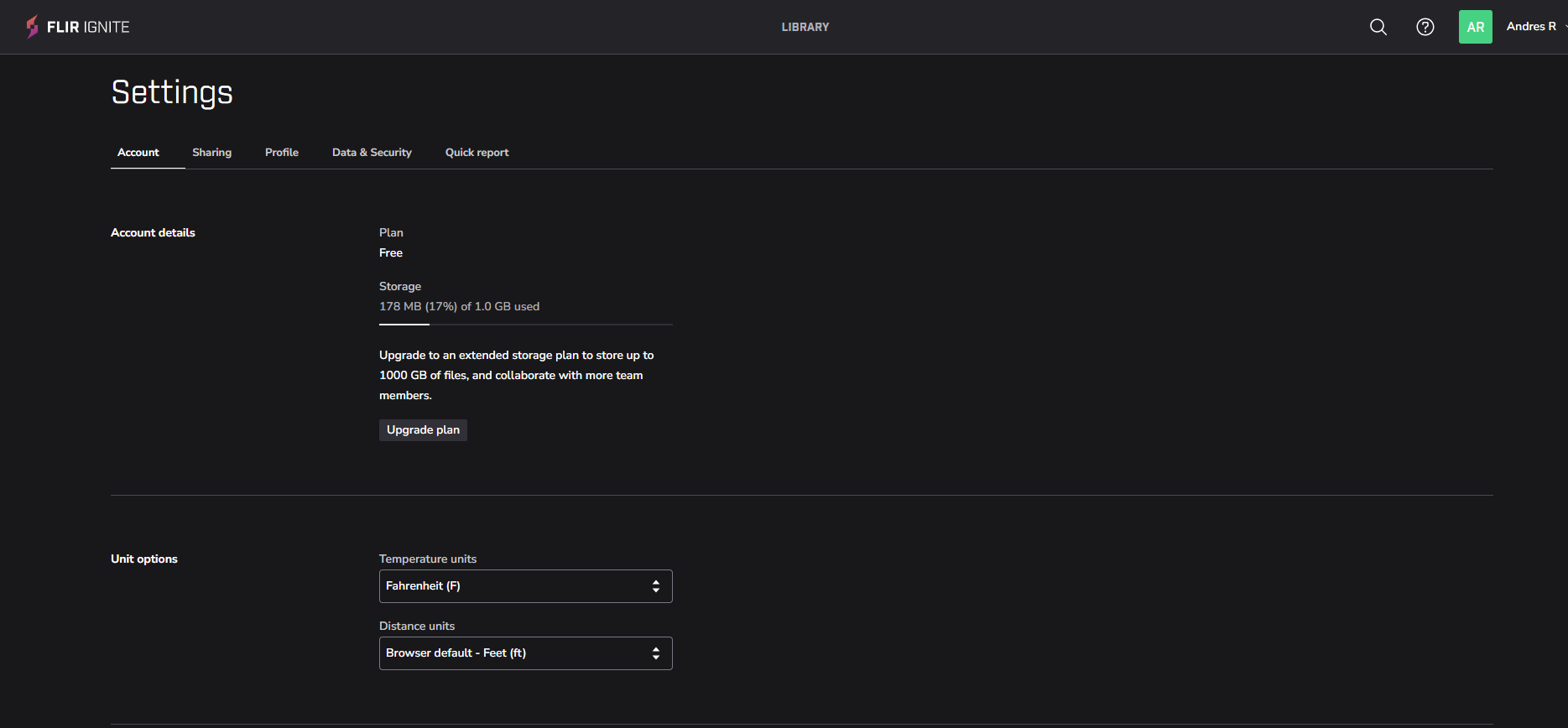Click the 'Account details' section label

pos(153,232)
